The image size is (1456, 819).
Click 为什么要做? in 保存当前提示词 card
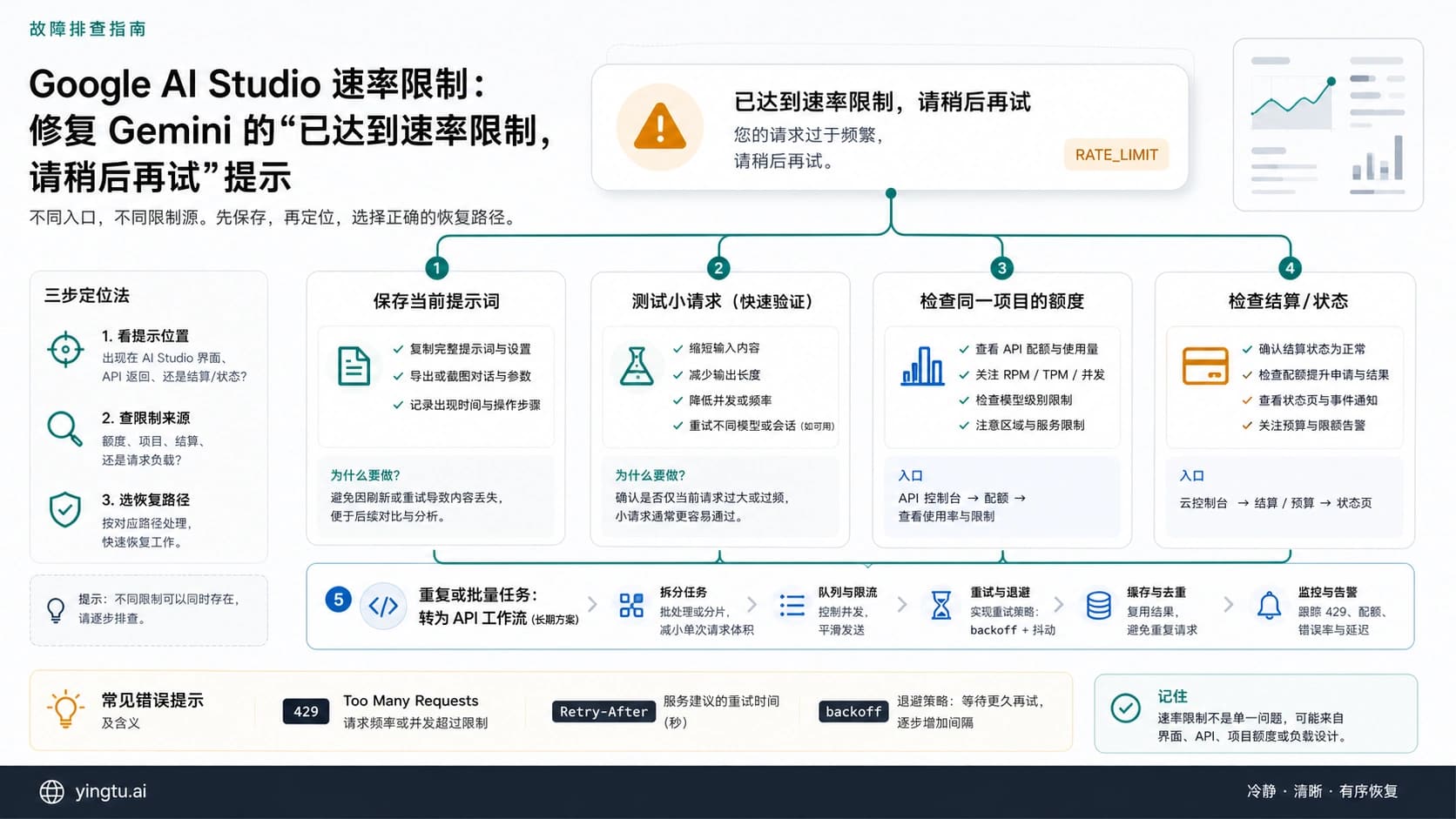point(365,475)
